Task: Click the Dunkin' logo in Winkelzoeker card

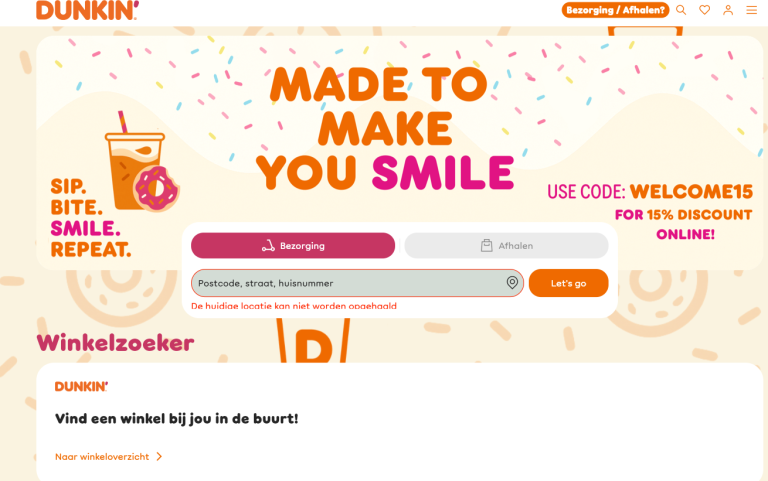Action: tap(81, 386)
